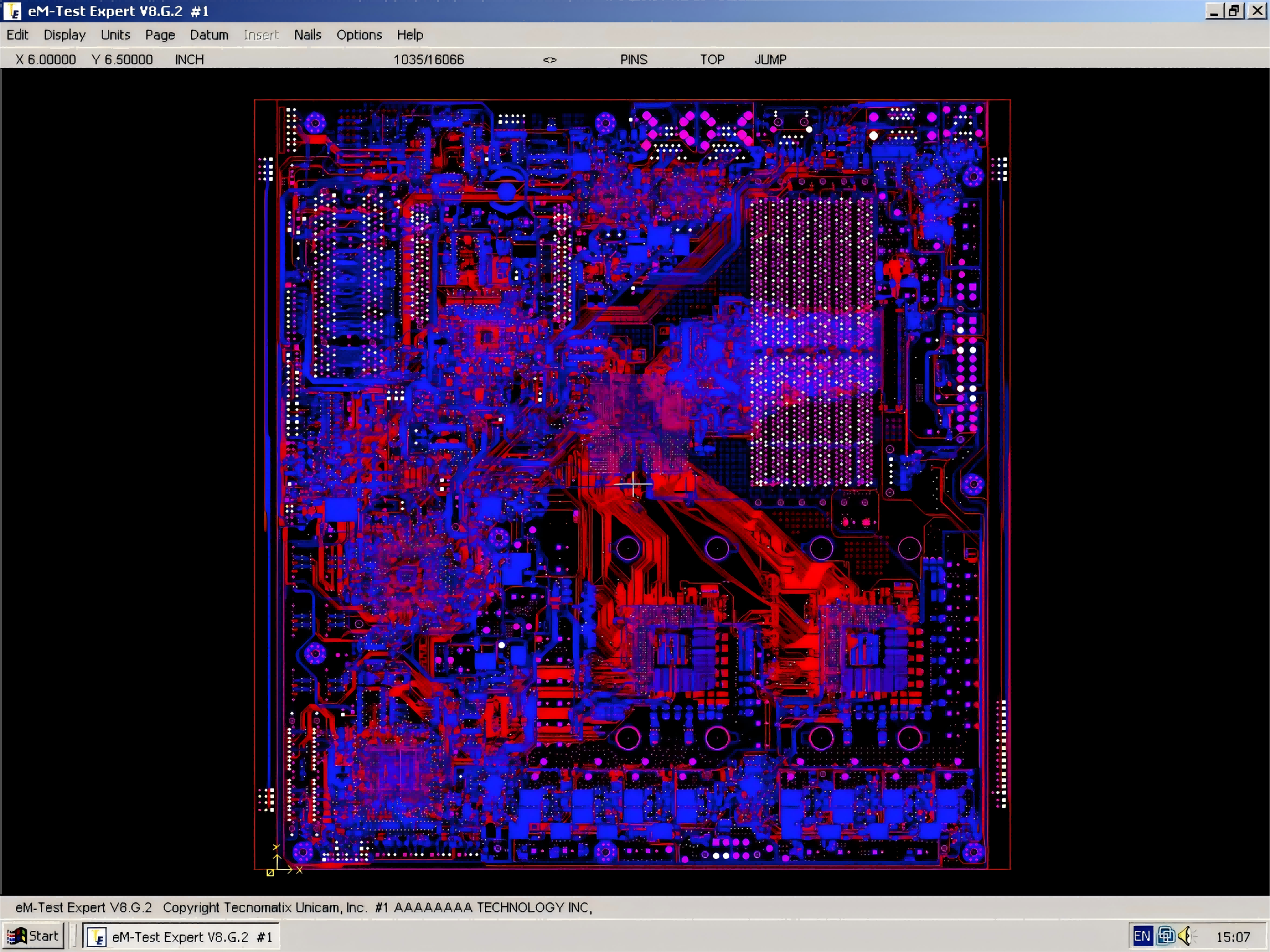Restore the eM-Test Expert window
Viewport: 1270px width, 952px height.
point(1234,11)
